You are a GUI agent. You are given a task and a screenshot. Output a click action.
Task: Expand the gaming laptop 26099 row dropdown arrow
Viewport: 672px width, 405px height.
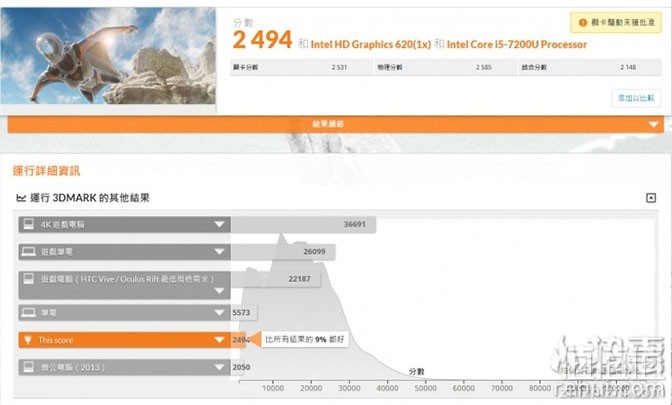pyautogui.click(x=219, y=252)
